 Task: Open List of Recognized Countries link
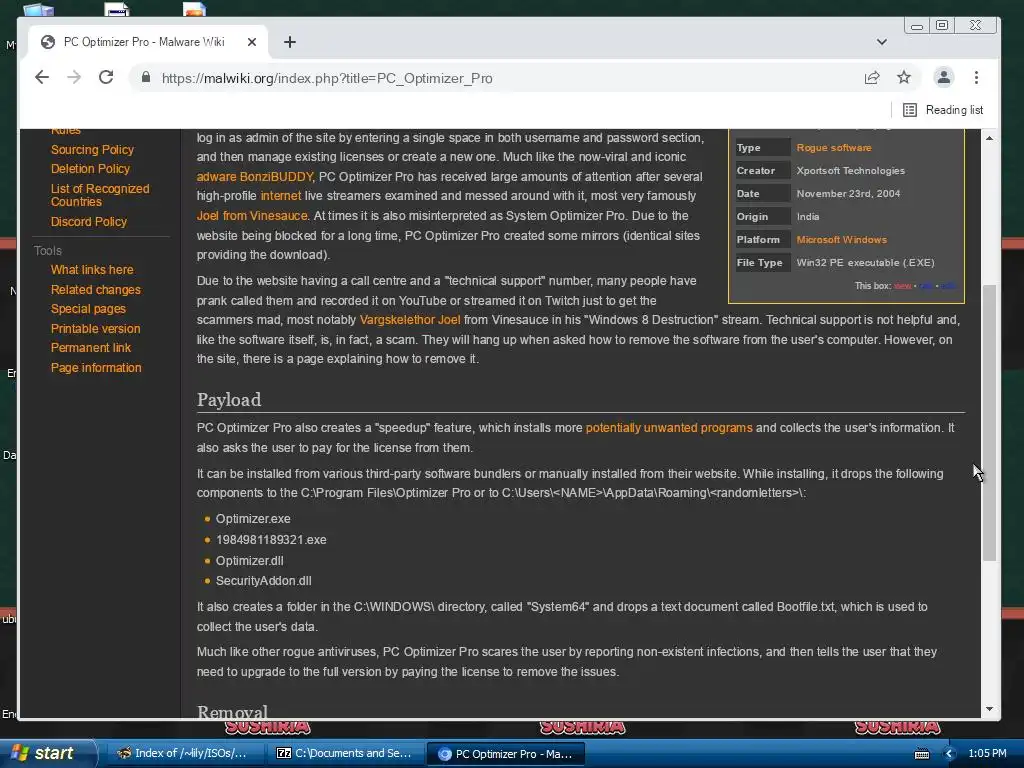[x=100, y=195]
